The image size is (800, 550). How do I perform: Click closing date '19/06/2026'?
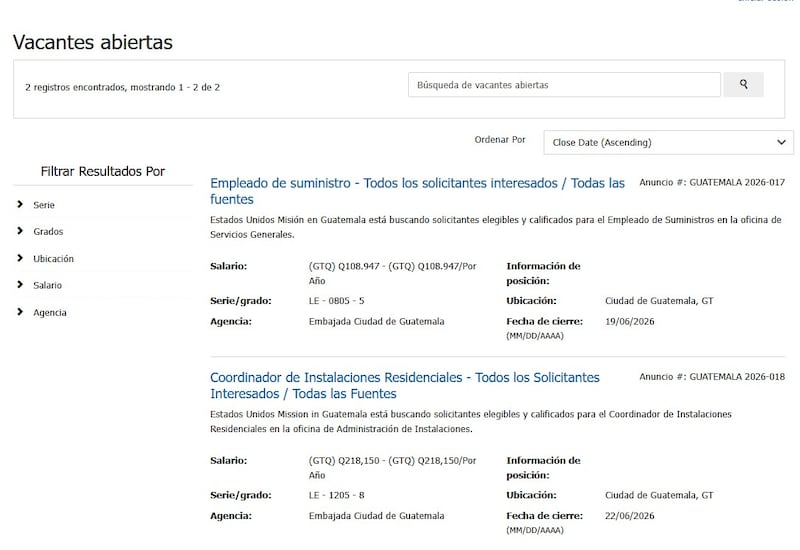pos(630,321)
